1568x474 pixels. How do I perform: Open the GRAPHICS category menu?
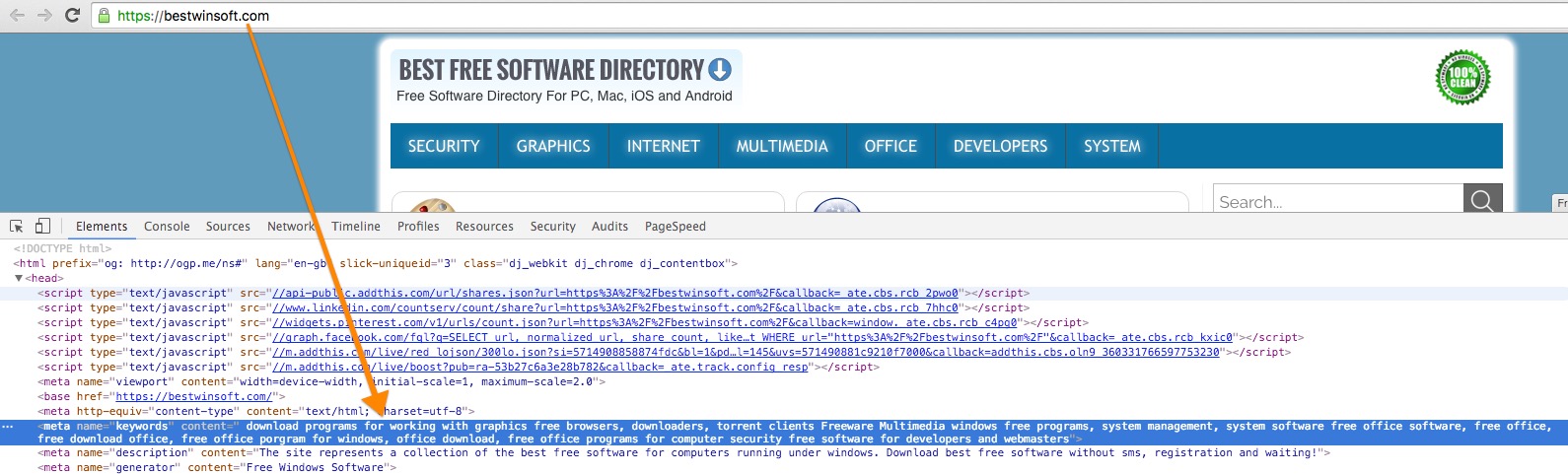pos(553,146)
